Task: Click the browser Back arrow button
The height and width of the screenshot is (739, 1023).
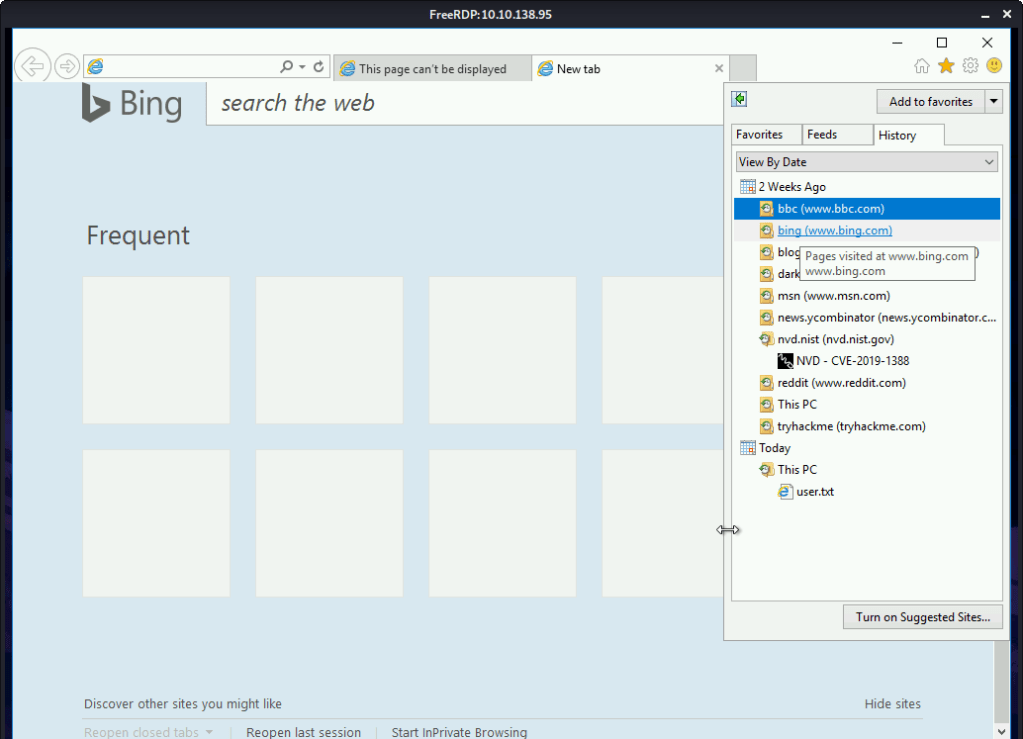Action: point(32,67)
